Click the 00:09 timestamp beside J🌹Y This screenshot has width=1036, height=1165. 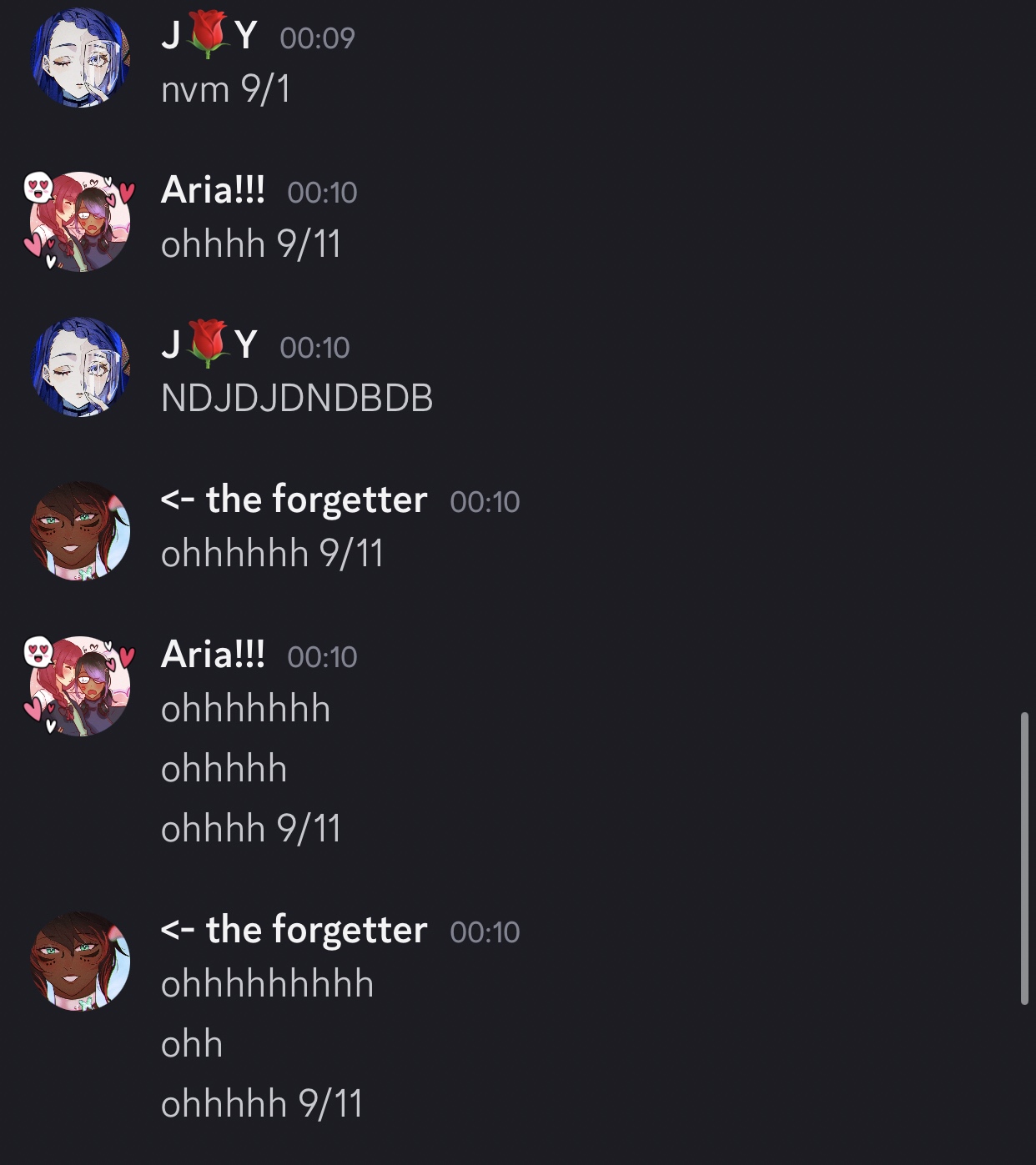pos(318,38)
